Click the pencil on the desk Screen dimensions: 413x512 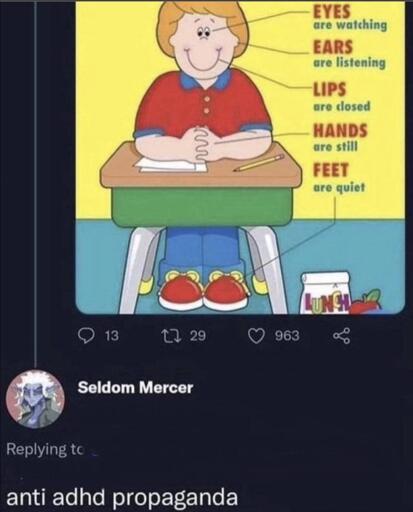pyautogui.click(x=259, y=163)
